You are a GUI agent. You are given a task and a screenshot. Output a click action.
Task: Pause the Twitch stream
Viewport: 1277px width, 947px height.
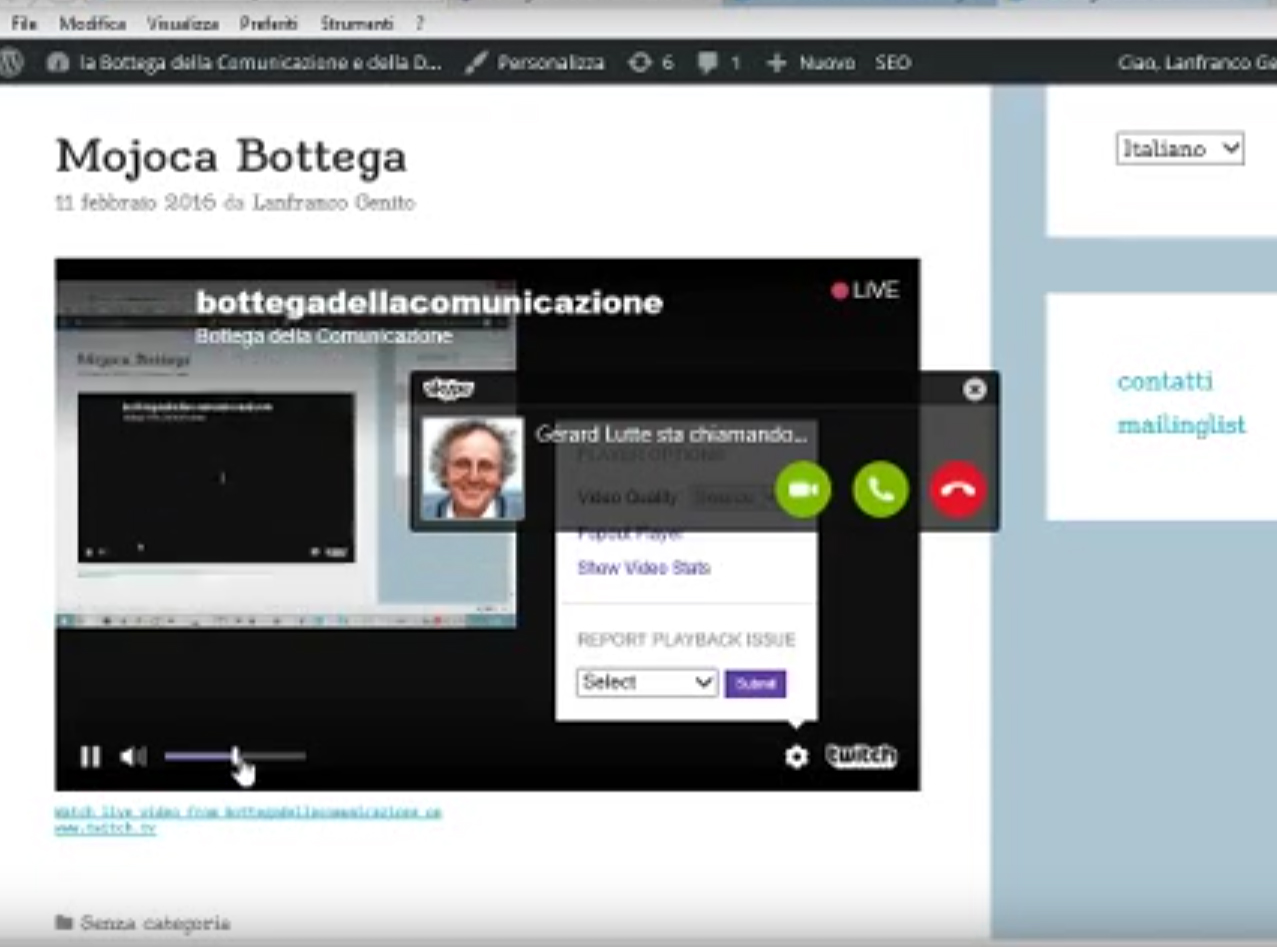[90, 757]
